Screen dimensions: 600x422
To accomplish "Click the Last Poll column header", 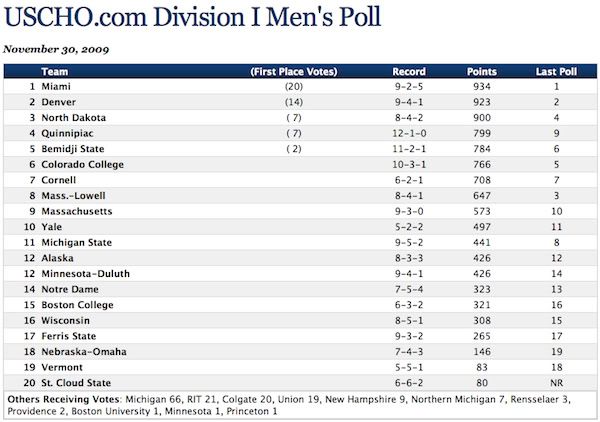I will pyautogui.click(x=556, y=72).
